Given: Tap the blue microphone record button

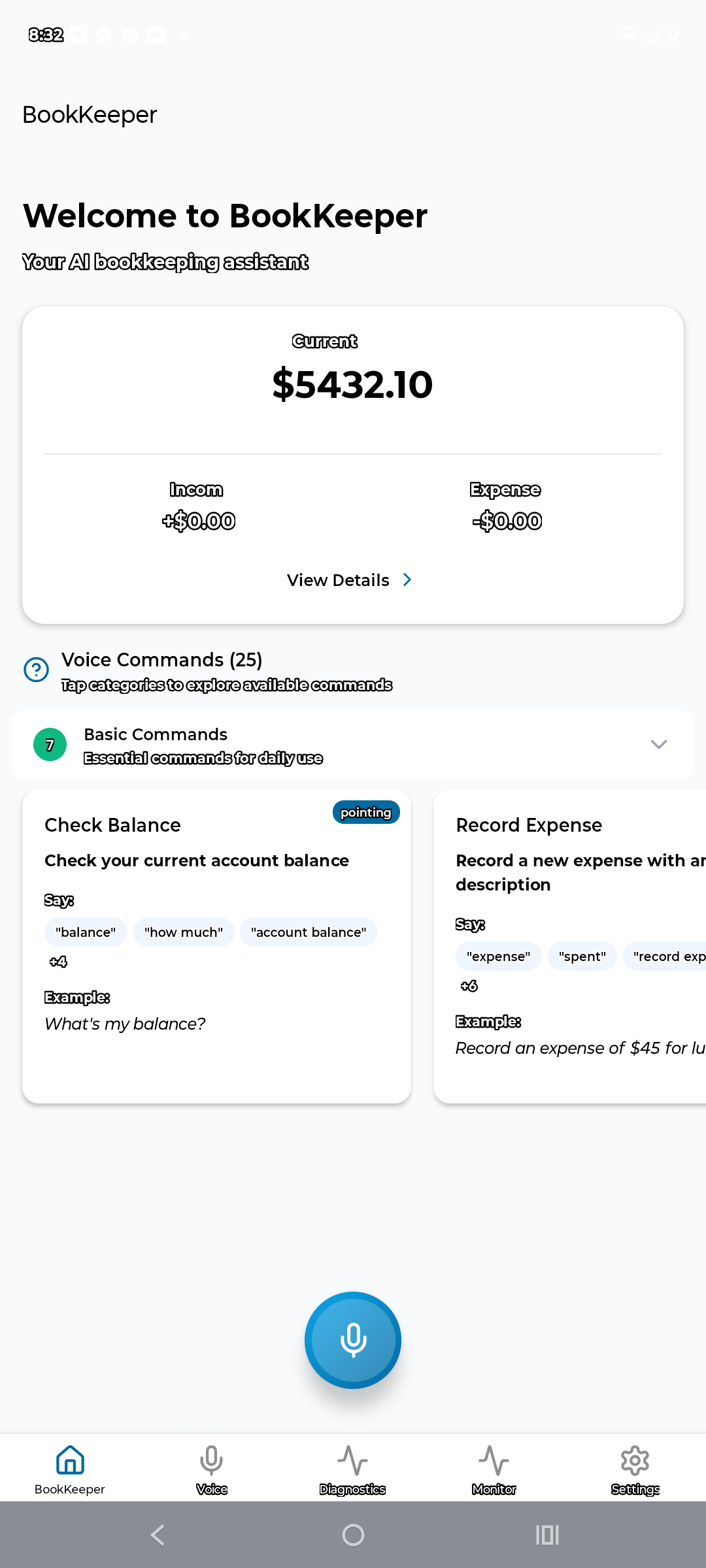Looking at the screenshot, I should [x=353, y=1339].
